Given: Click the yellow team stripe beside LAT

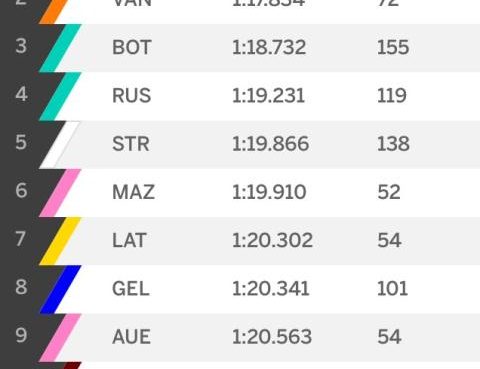Looking at the screenshot, I should tap(60, 241).
